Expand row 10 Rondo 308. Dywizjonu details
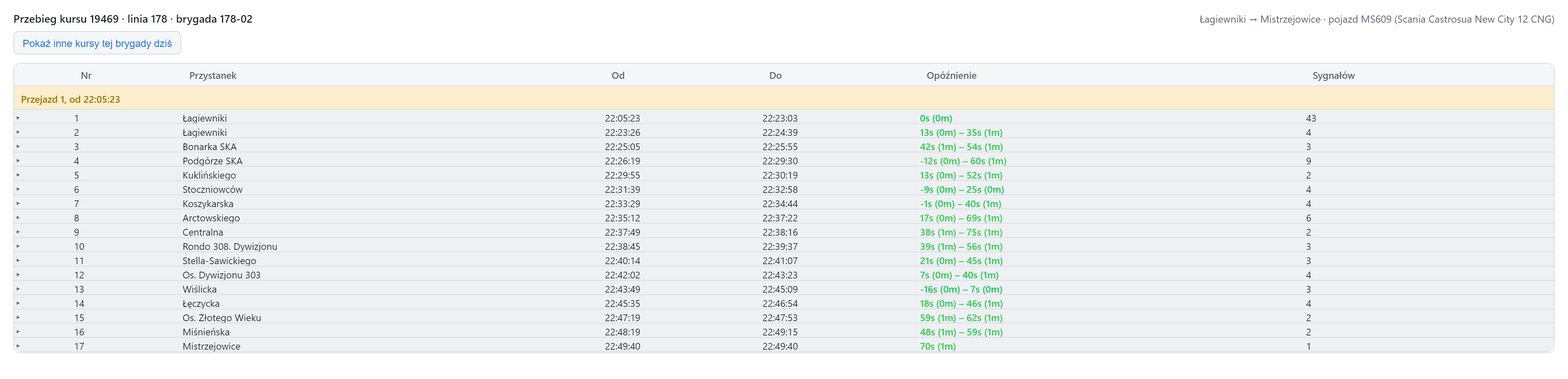 coord(18,247)
